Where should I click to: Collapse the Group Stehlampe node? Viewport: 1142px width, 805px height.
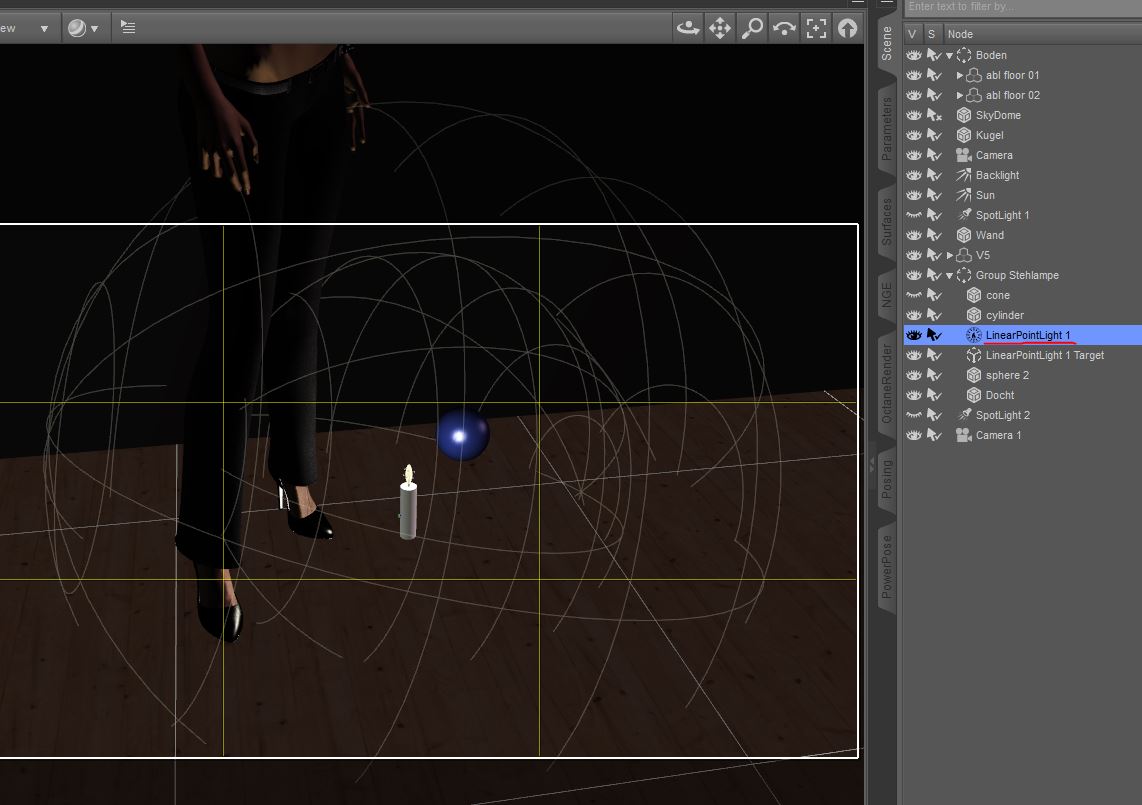pos(950,275)
